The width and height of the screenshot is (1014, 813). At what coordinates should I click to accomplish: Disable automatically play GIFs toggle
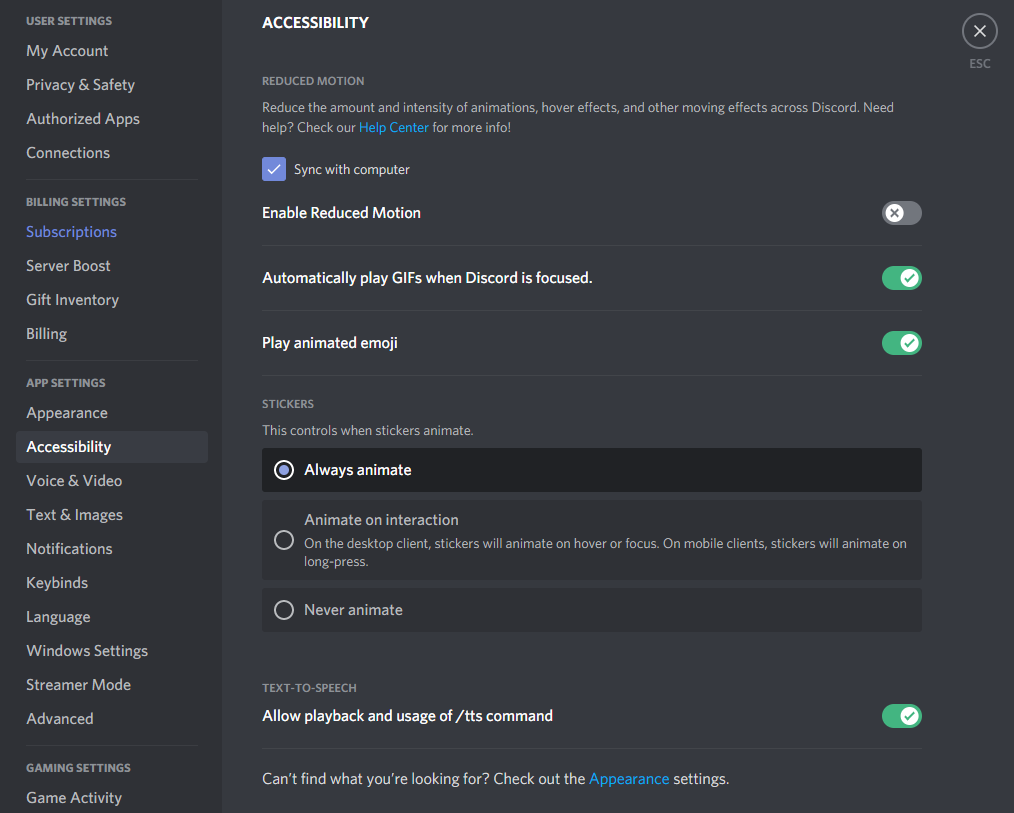(x=901, y=278)
